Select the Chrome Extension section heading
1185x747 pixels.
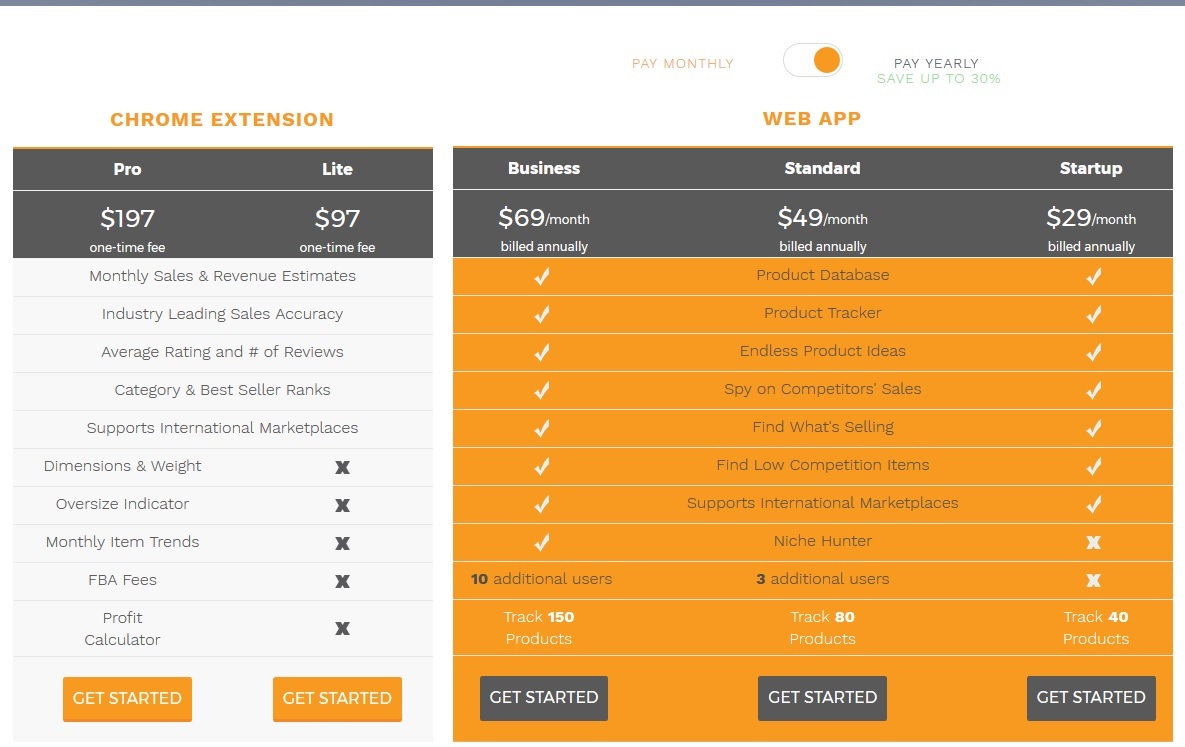tap(222, 120)
